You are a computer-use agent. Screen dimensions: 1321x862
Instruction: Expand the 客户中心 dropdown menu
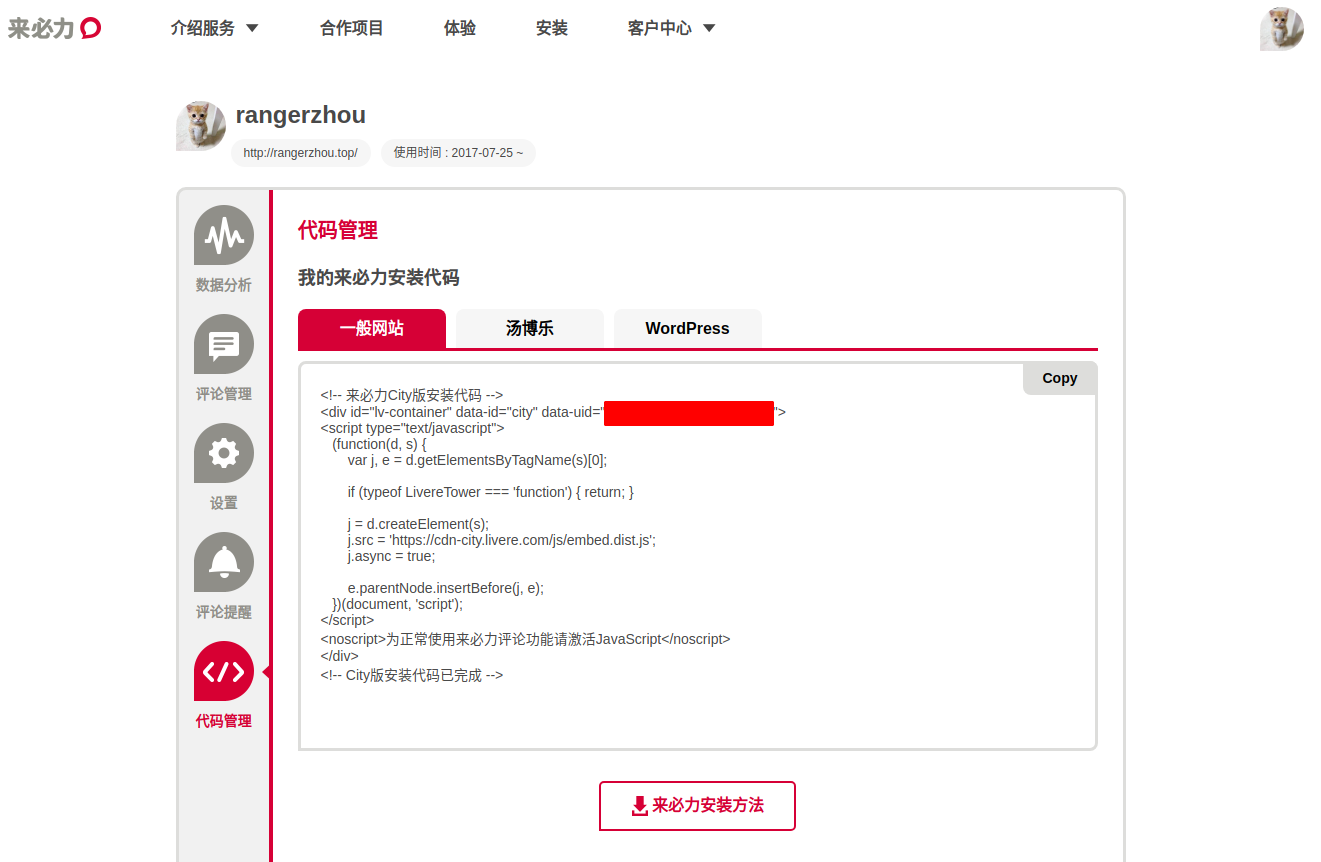click(x=671, y=28)
